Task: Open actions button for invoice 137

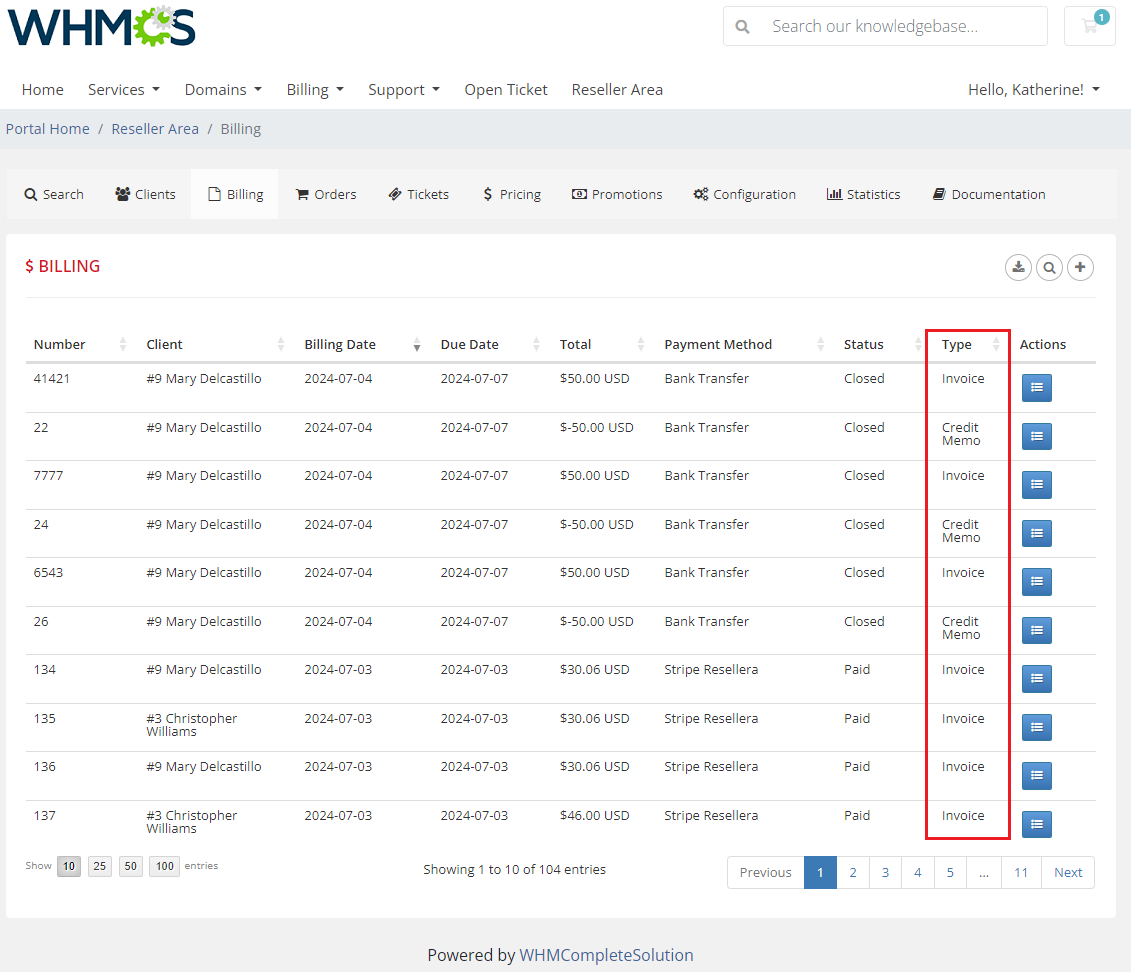Action: pyautogui.click(x=1037, y=824)
